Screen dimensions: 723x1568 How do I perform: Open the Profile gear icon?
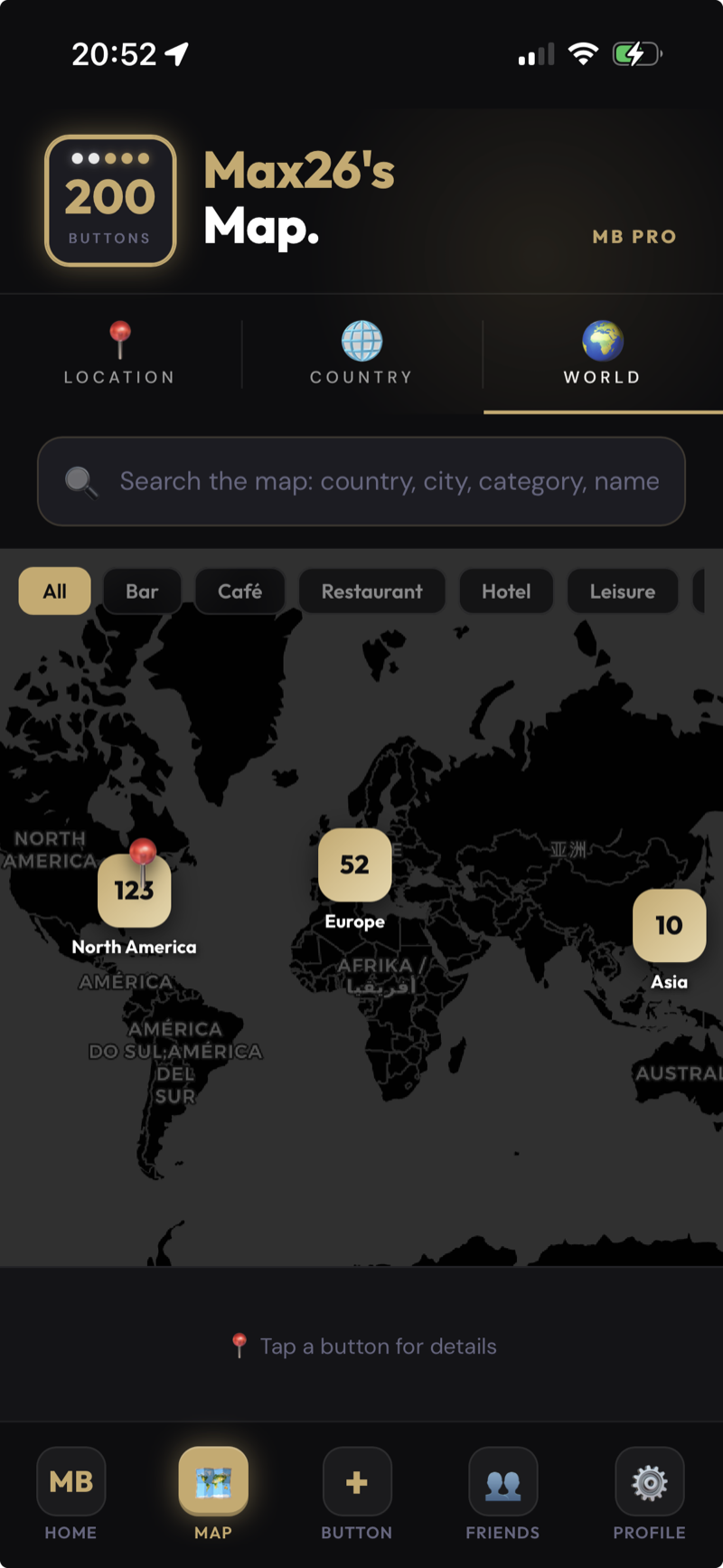(x=649, y=1481)
